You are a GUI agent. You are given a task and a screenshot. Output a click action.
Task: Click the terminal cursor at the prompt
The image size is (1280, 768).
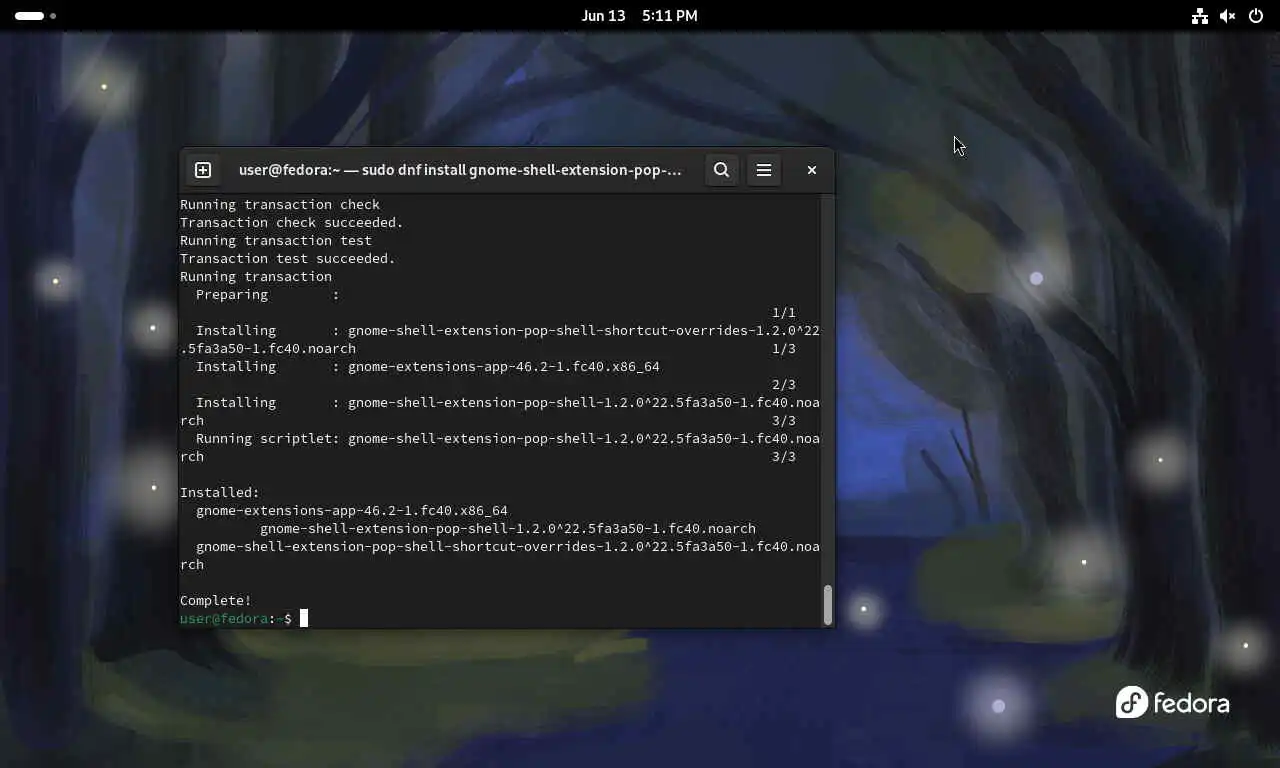(304, 618)
